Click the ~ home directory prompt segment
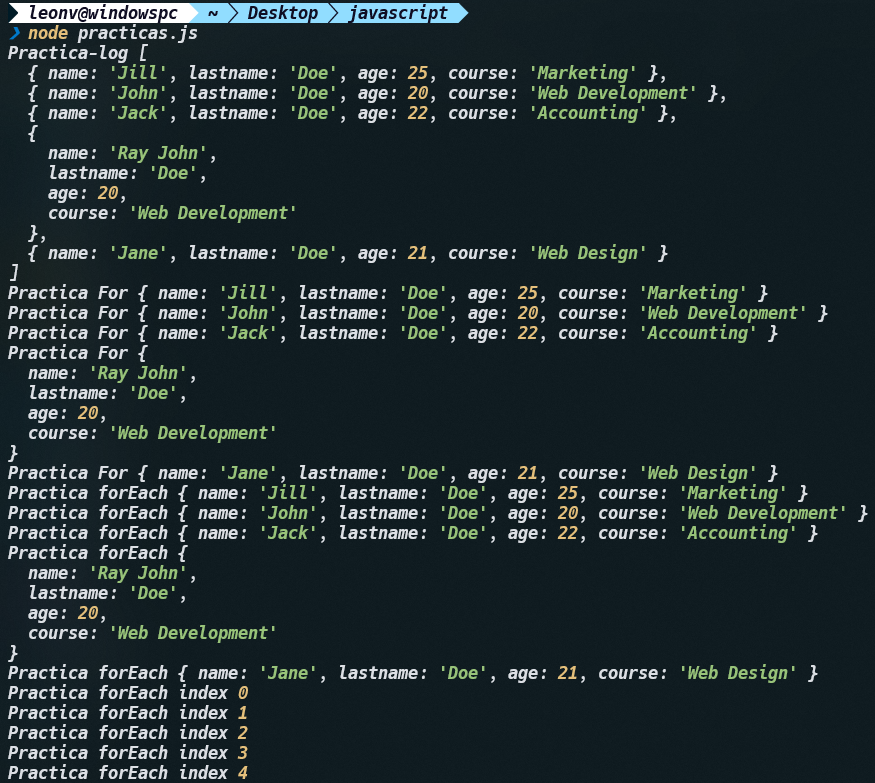Image resolution: width=875 pixels, height=783 pixels. click(213, 13)
